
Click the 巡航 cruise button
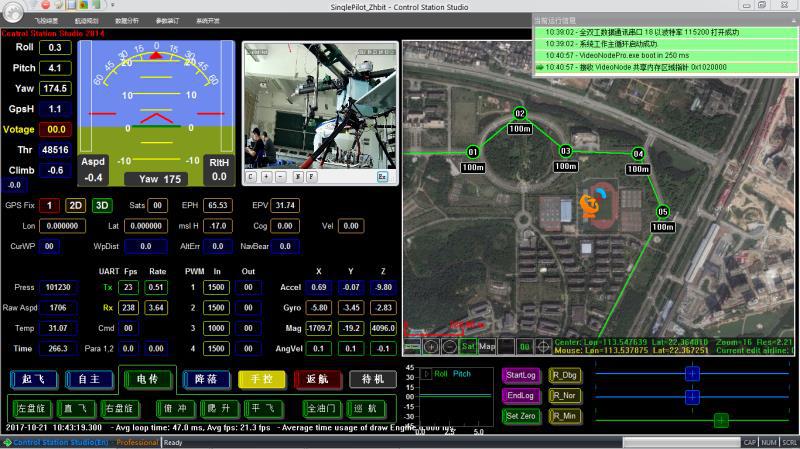[365, 408]
